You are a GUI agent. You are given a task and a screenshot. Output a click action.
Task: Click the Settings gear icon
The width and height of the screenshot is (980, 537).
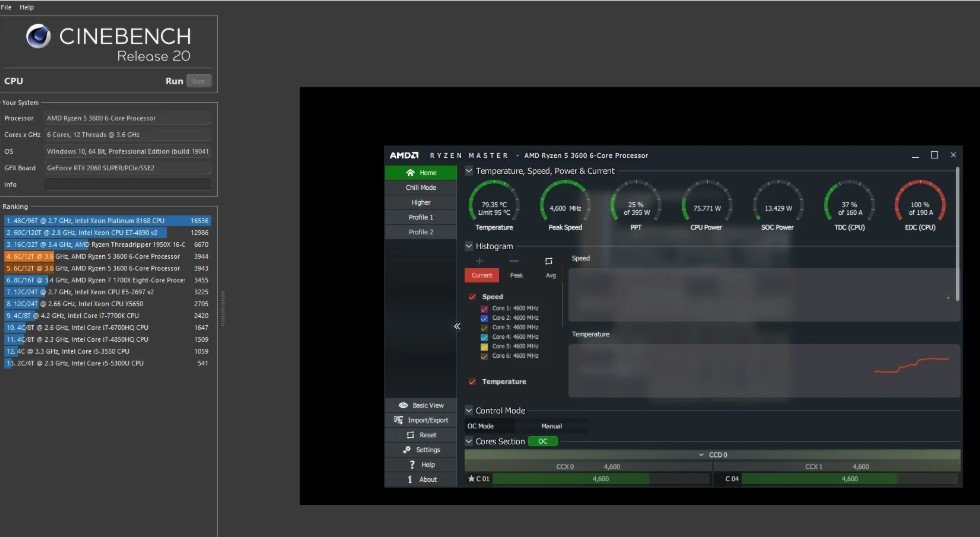click(407, 449)
